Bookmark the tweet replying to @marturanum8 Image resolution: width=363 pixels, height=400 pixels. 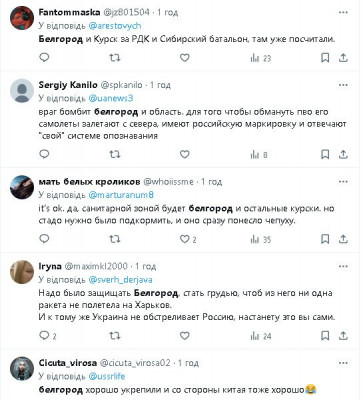(x=325, y=239)
